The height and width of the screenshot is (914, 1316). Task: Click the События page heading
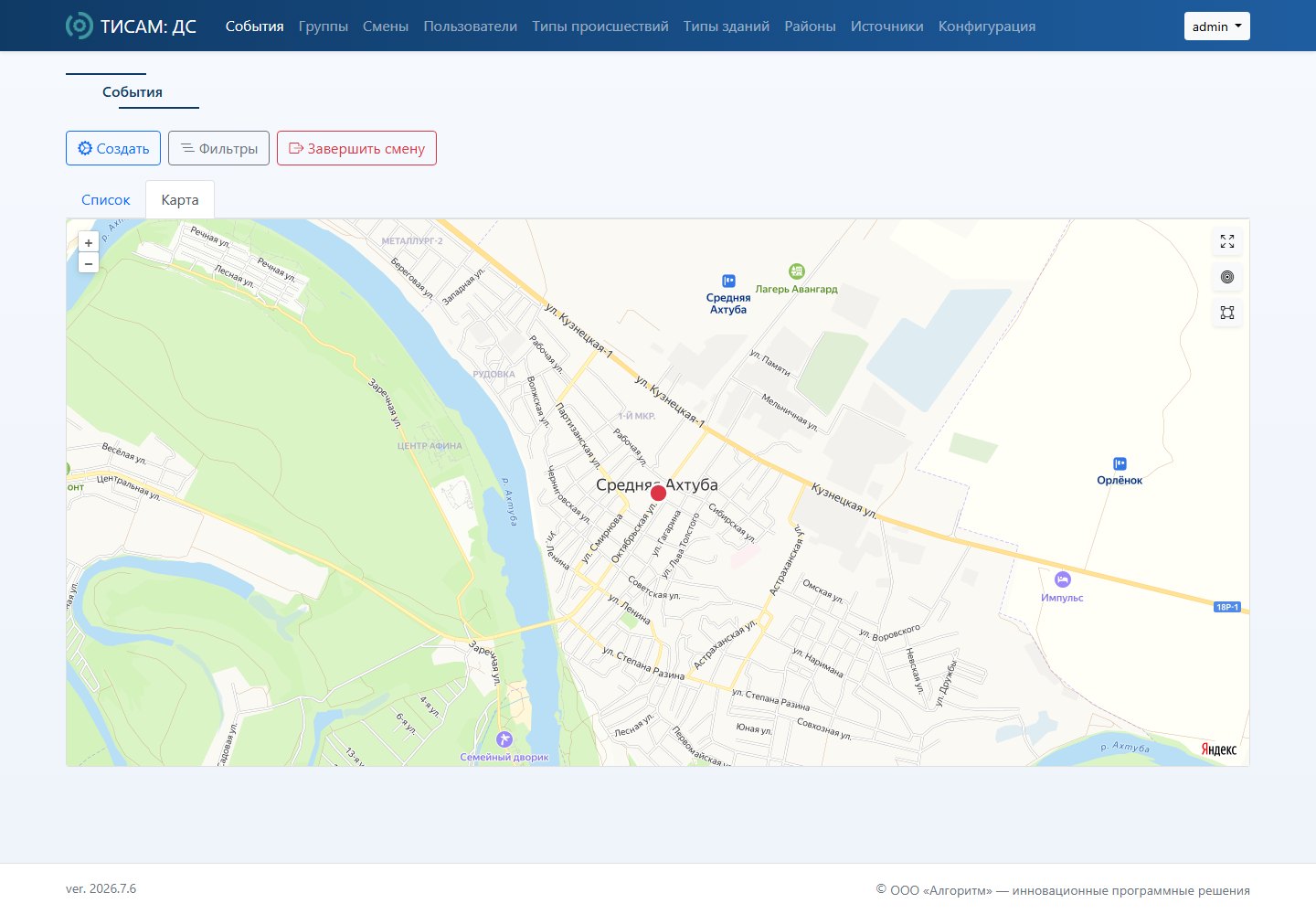click(x=133, y=91)
